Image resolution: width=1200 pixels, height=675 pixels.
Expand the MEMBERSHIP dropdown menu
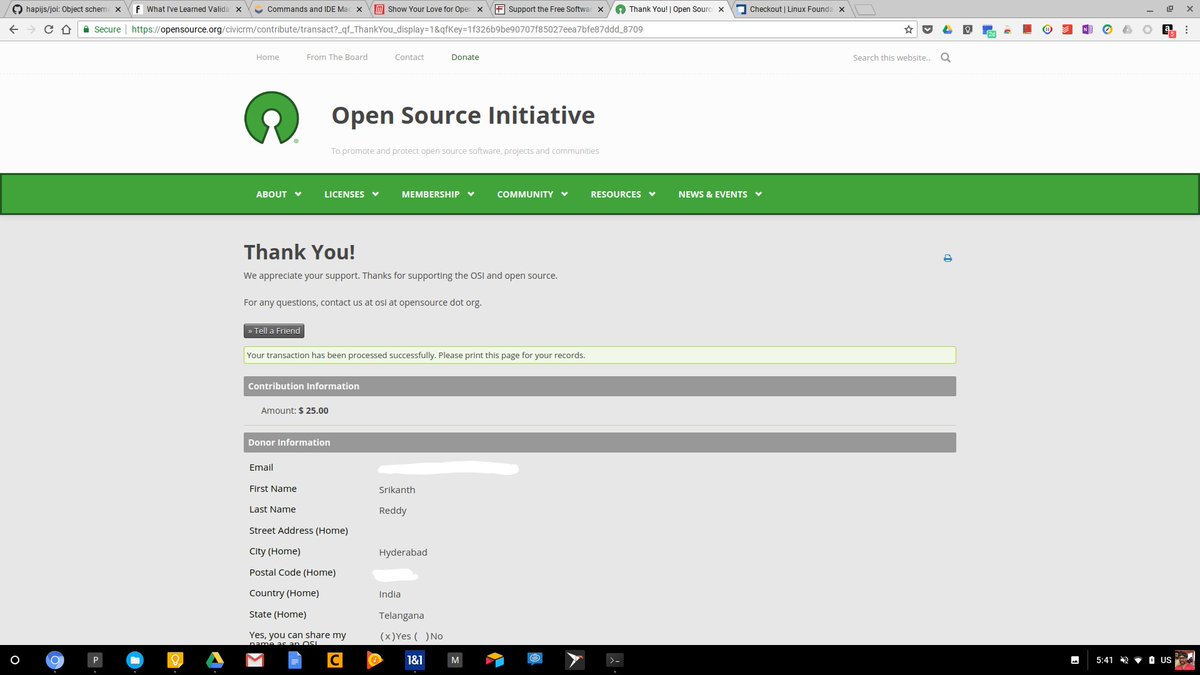(x=438, y=194)
